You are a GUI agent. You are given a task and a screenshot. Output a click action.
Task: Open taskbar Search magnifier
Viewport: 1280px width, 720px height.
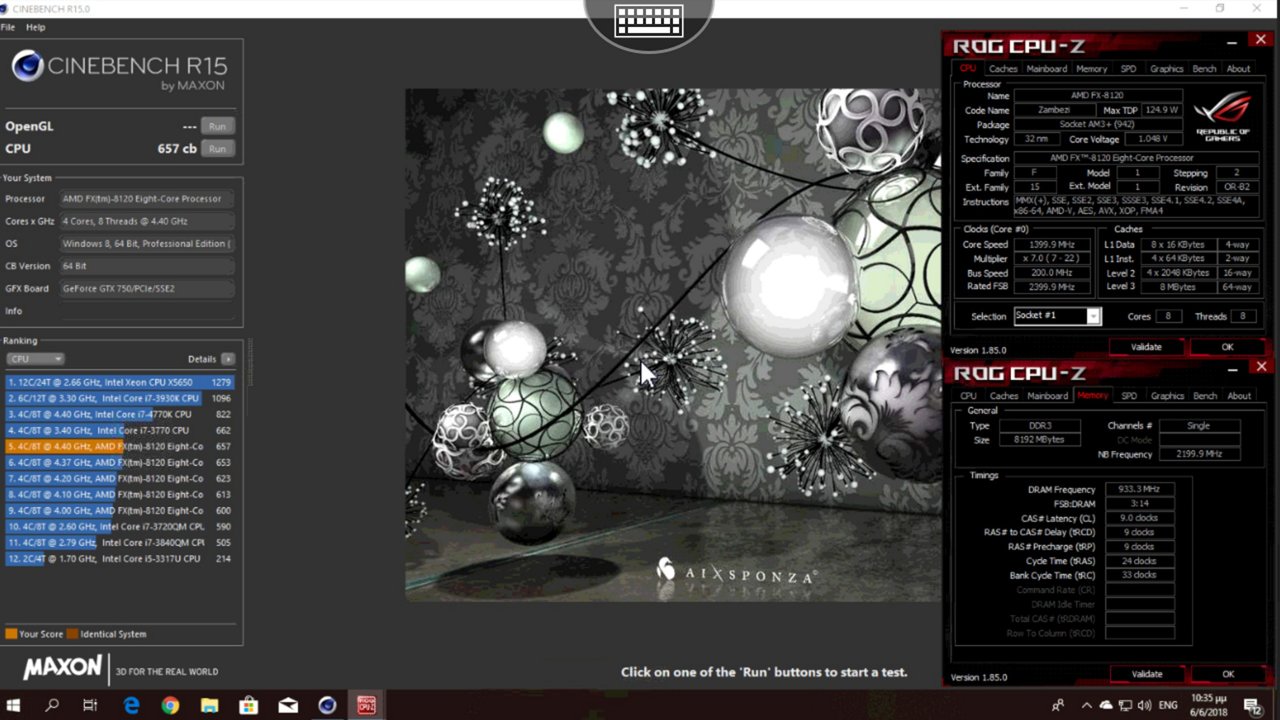pyautogui.click(x=52, y=705)
